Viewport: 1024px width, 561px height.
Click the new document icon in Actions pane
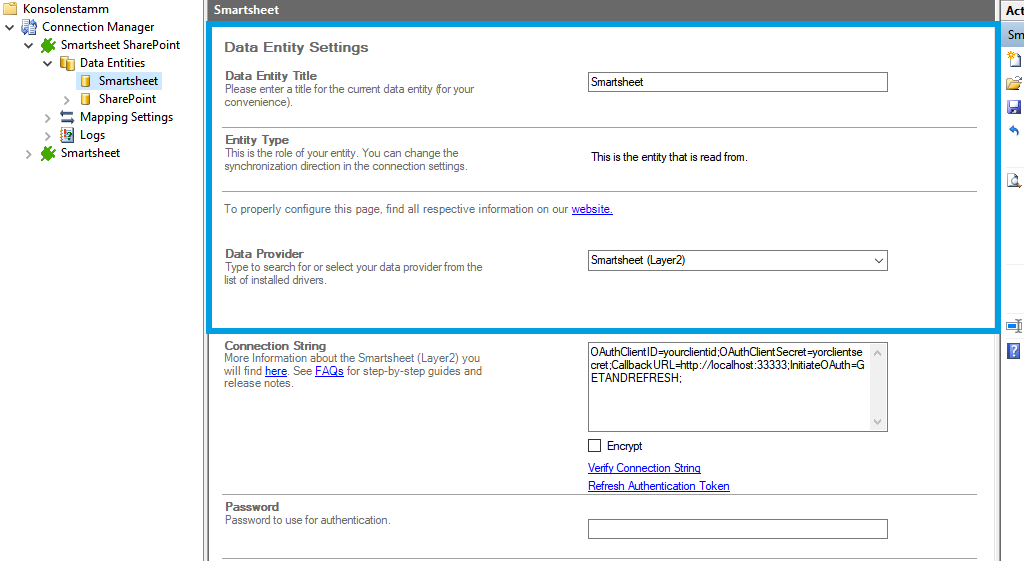pyautogui.click(x=1014, y=59)
